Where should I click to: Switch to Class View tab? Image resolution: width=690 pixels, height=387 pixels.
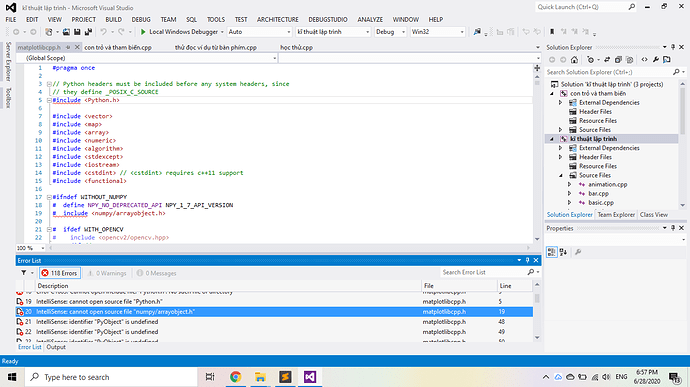(x=653, y=215)
